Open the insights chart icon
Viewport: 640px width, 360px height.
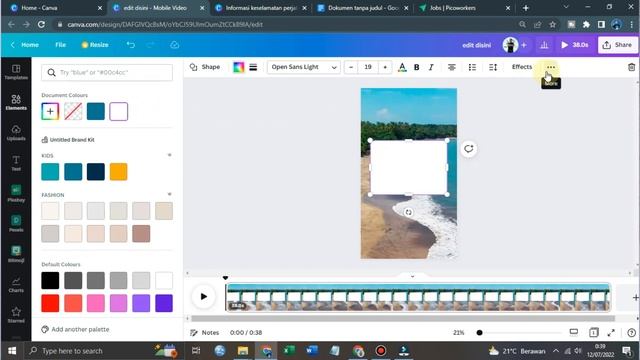coord(544,45)
